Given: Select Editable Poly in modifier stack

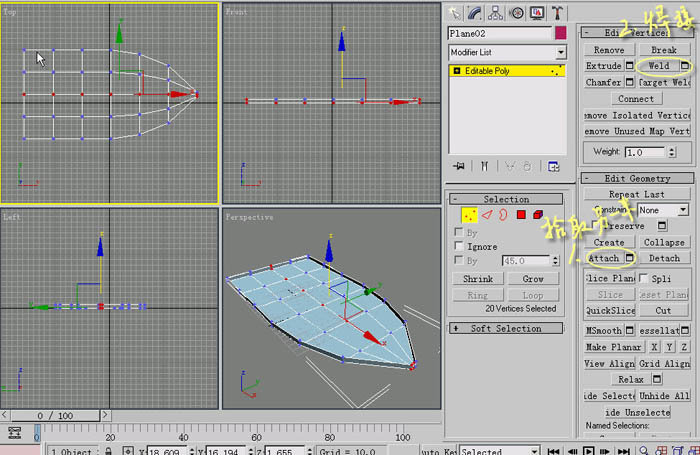Looking at the screenshot, I should point(507,71).
